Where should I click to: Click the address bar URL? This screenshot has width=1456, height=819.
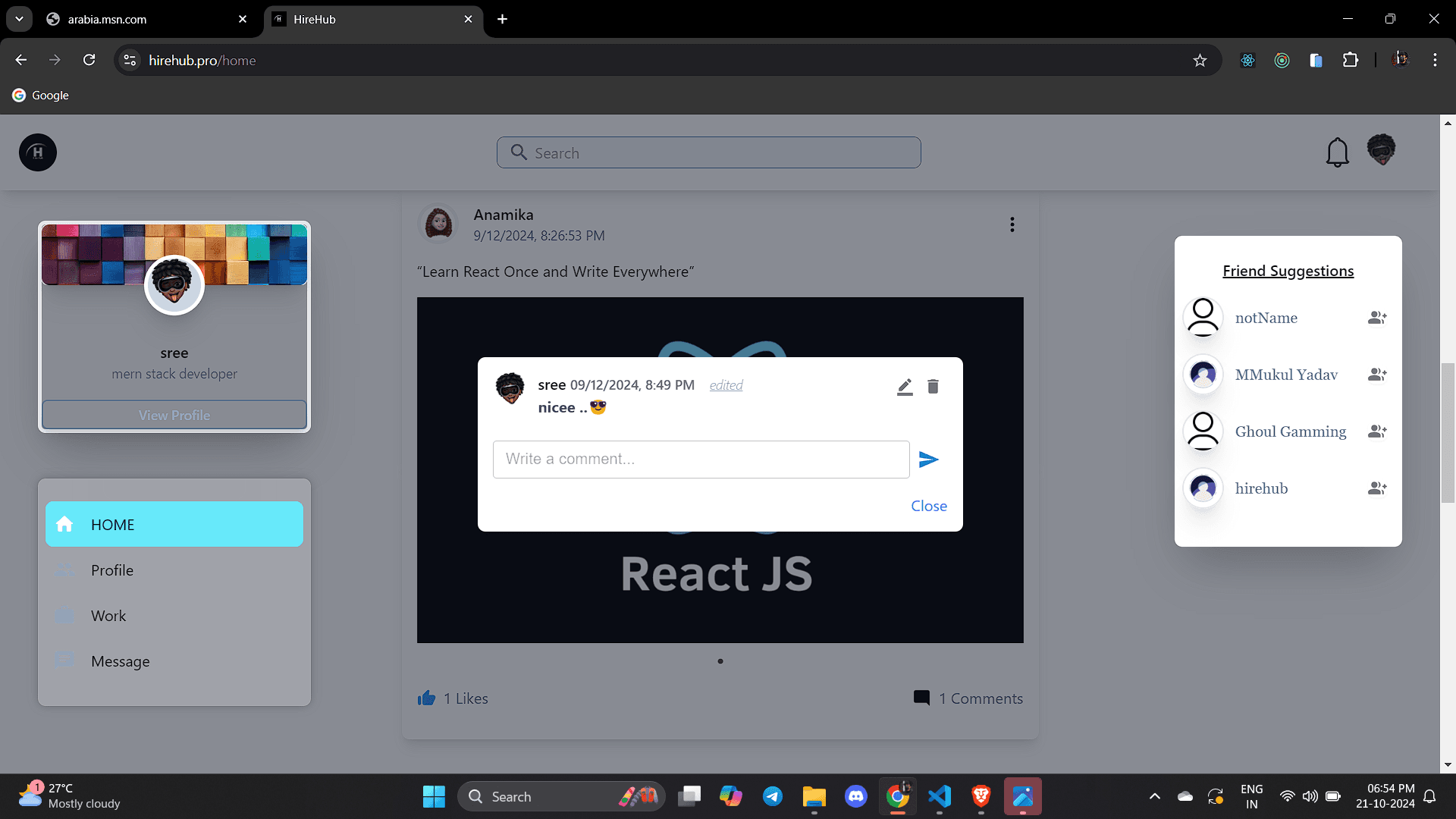tap(202, 60)
